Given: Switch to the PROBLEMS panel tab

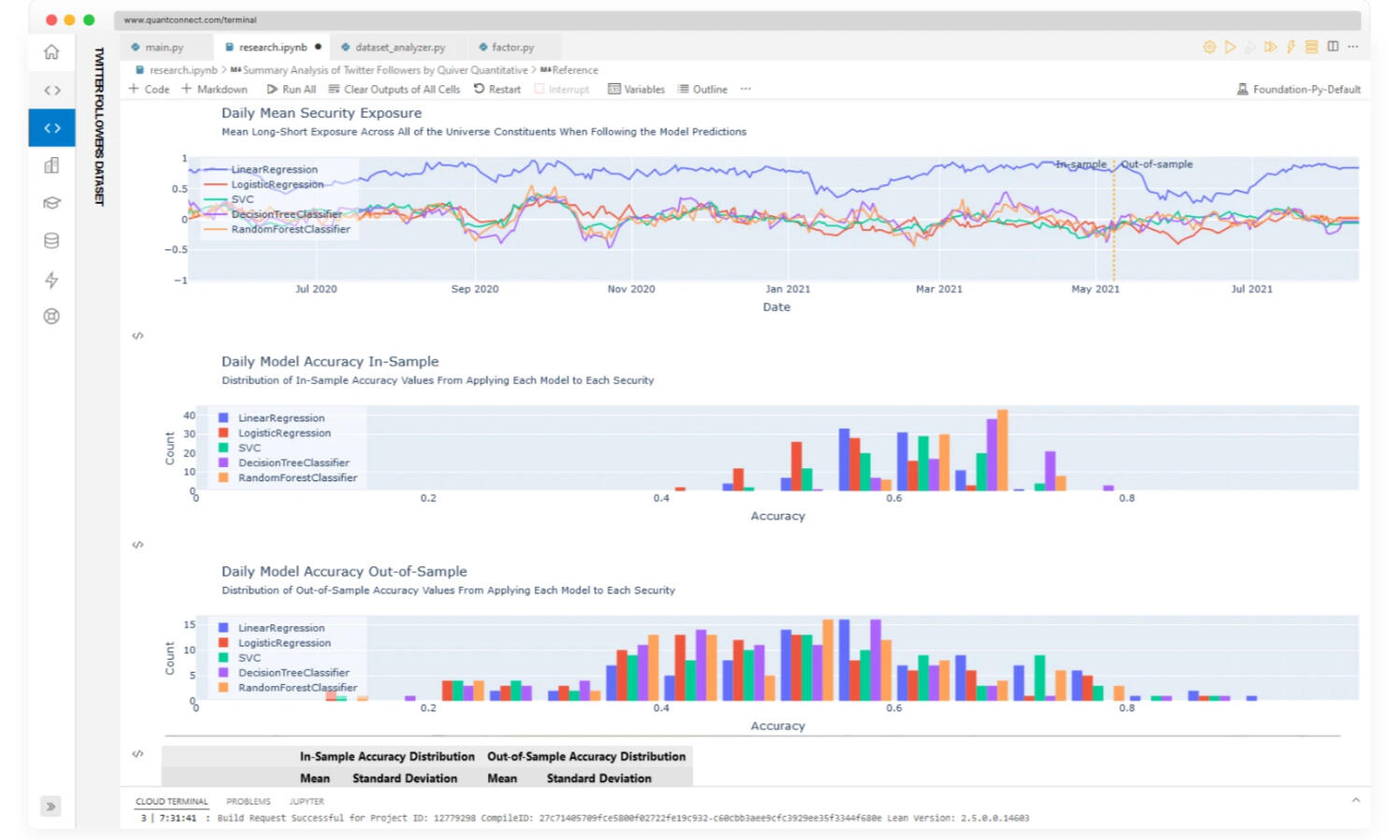Looking at the screenshot, I should (248, 802).
